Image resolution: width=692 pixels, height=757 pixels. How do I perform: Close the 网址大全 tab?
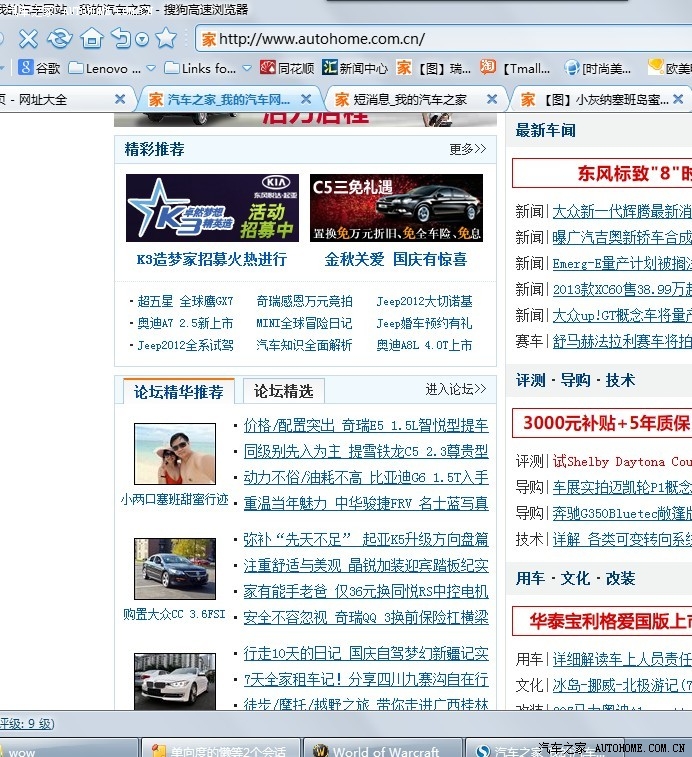[x=120, y=99]
